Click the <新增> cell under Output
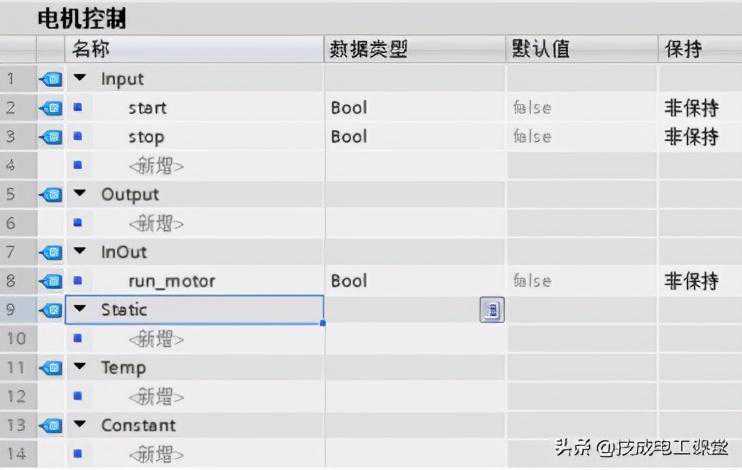The height and width of the screenshot is (470, 742). [155, 224]
